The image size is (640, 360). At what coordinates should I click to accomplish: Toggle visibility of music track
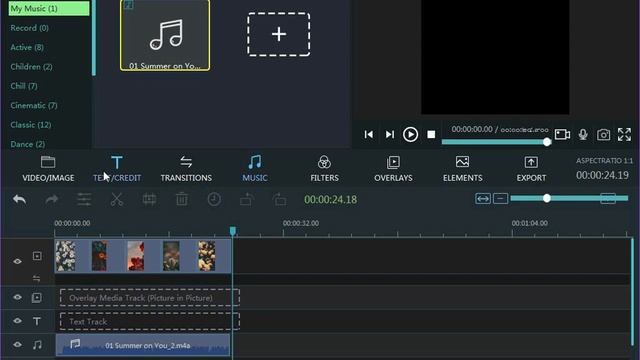[x=17, y=344]
